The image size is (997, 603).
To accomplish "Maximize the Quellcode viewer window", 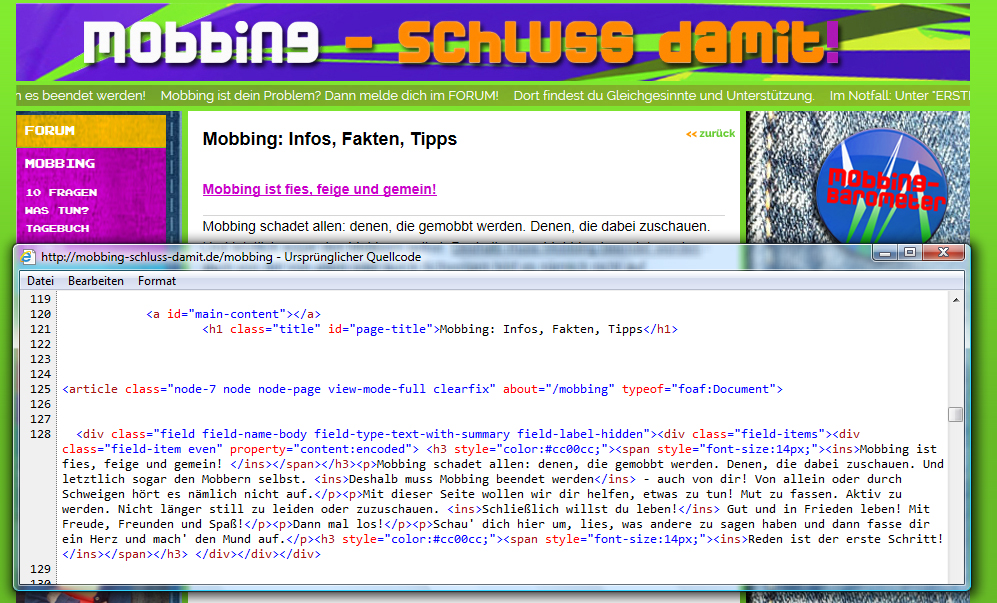I will (x=912, y=253).
